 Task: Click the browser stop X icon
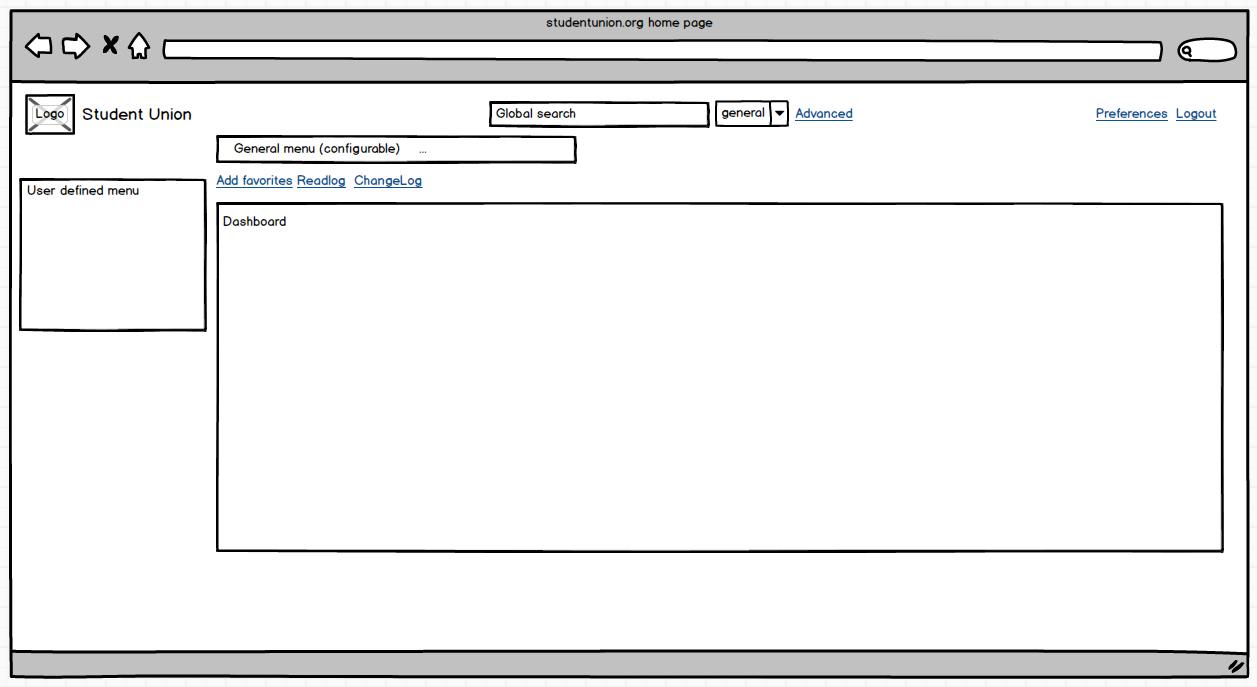coord(110,45)
